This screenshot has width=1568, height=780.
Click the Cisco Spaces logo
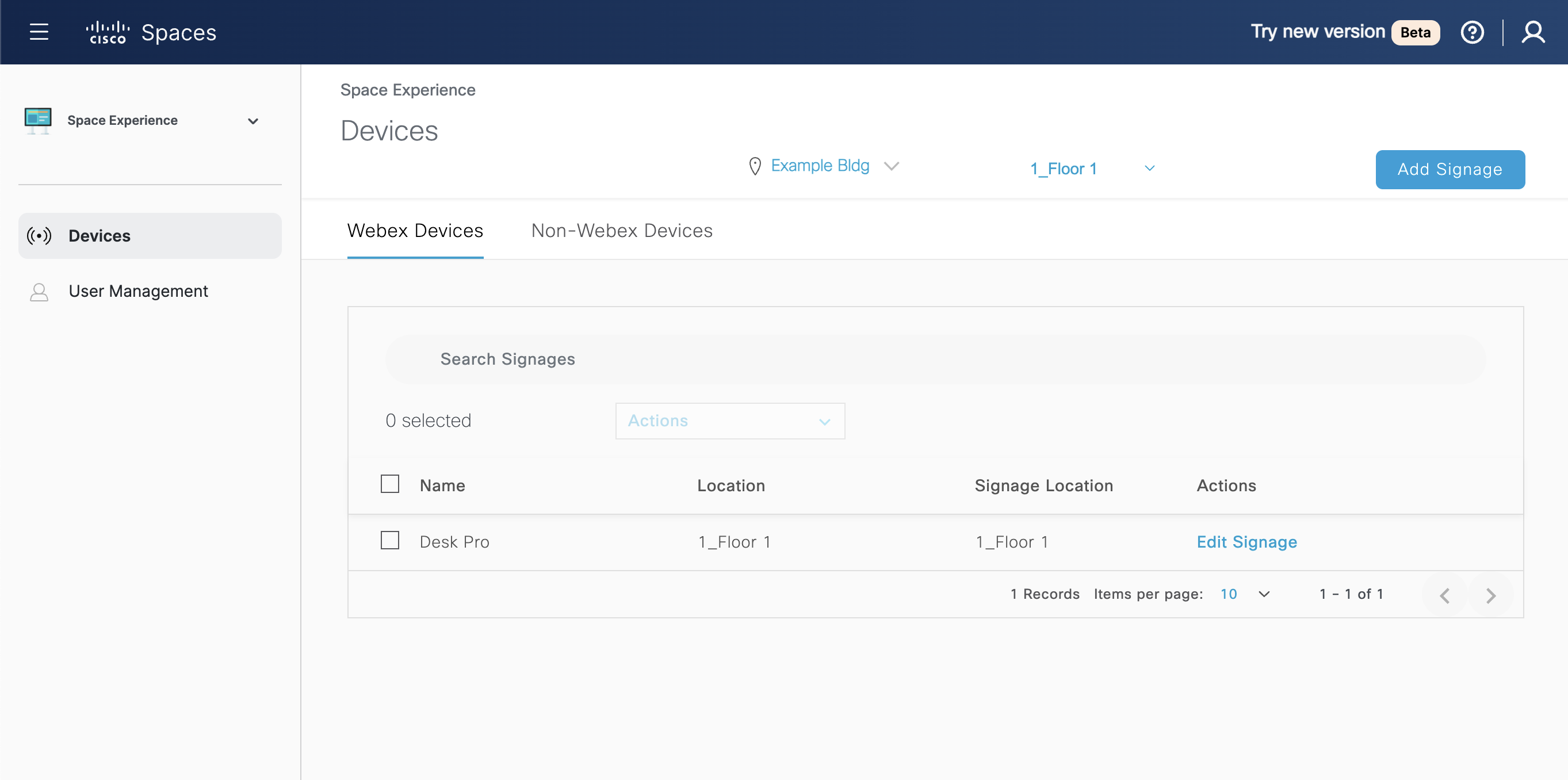click(x=151, y=32)
